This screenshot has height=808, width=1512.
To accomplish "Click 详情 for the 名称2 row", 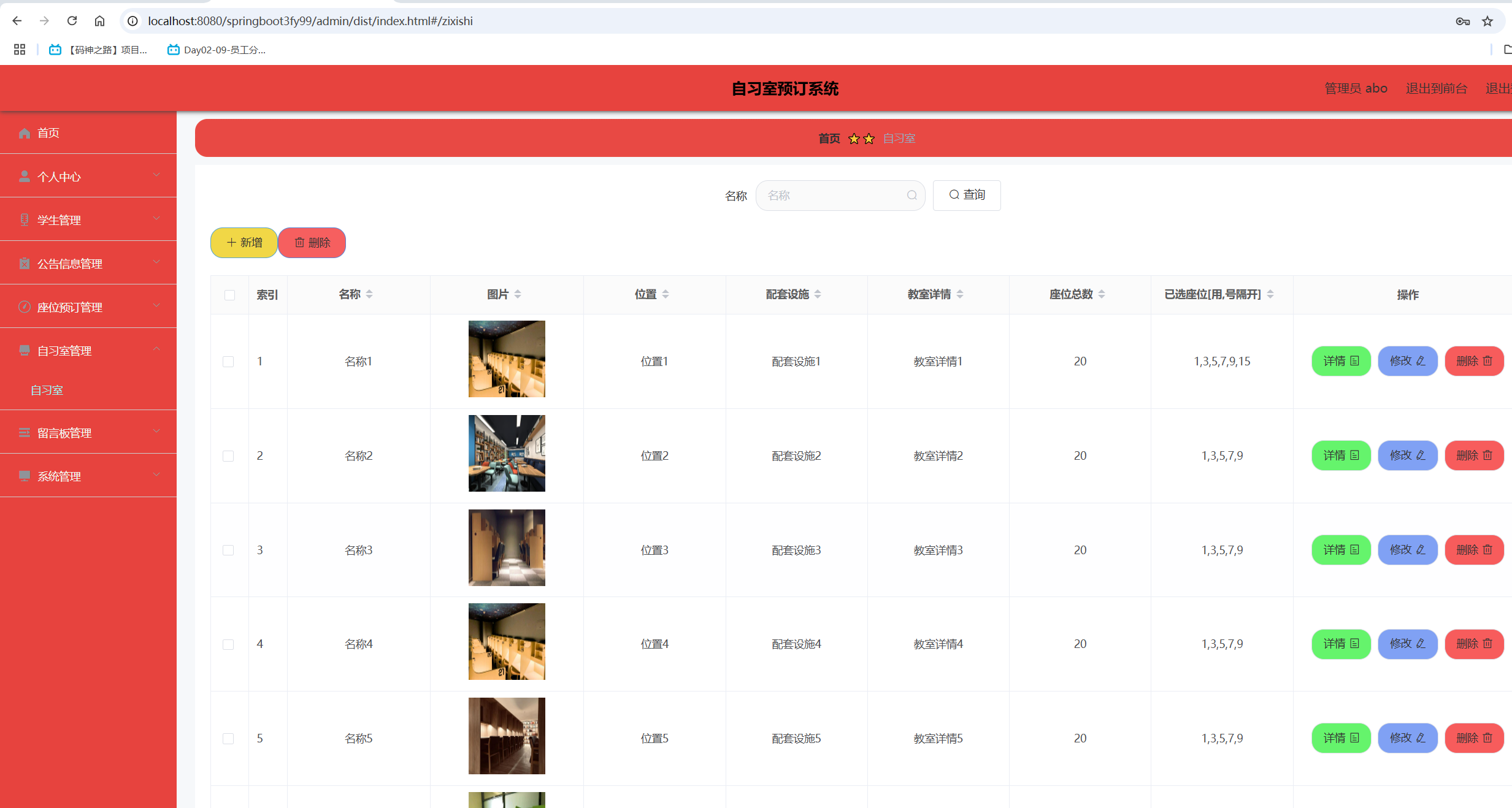I will pyautogui.click(x=1340, y=455).
